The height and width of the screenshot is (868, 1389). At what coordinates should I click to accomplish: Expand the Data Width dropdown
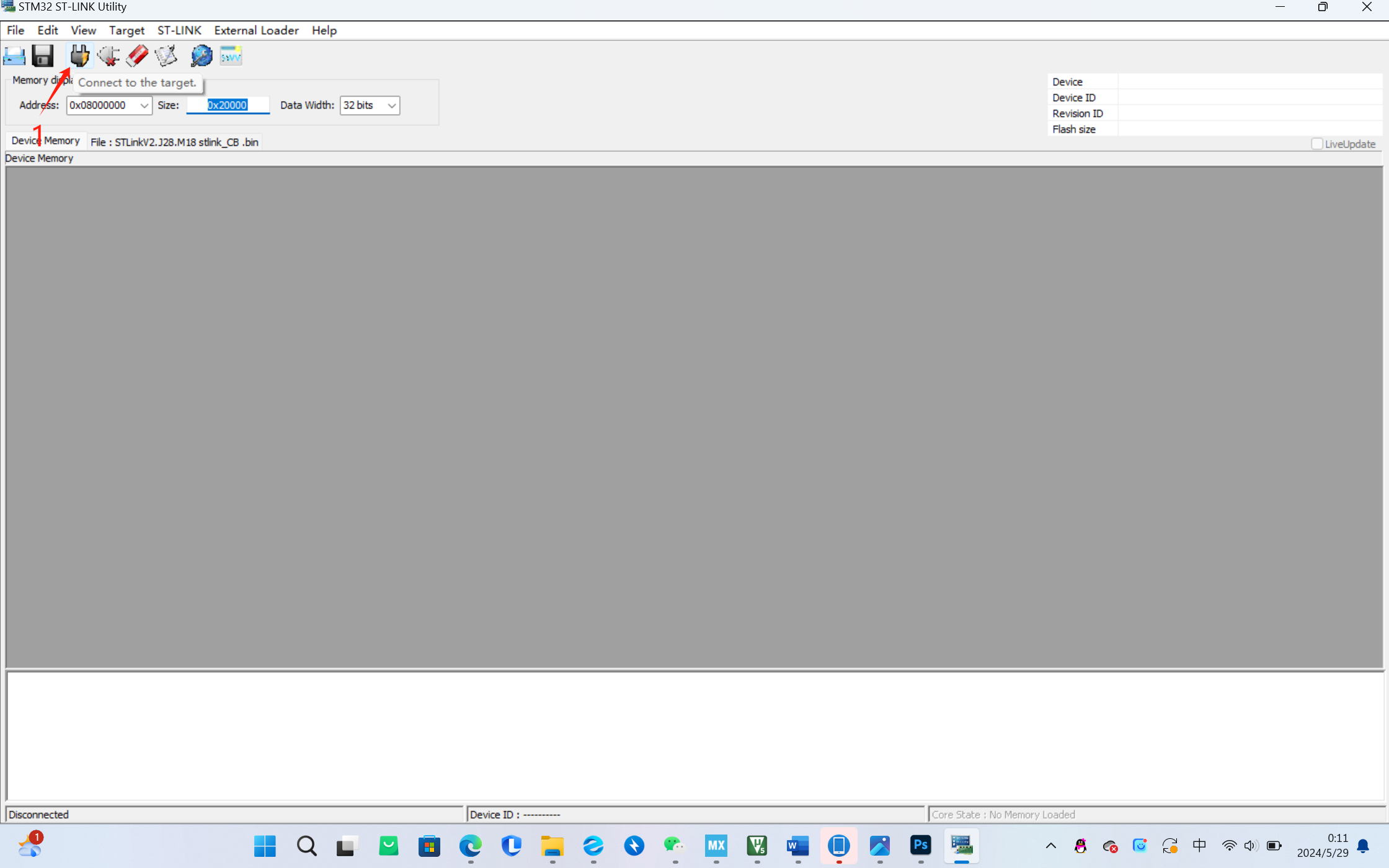pos(391,105)
